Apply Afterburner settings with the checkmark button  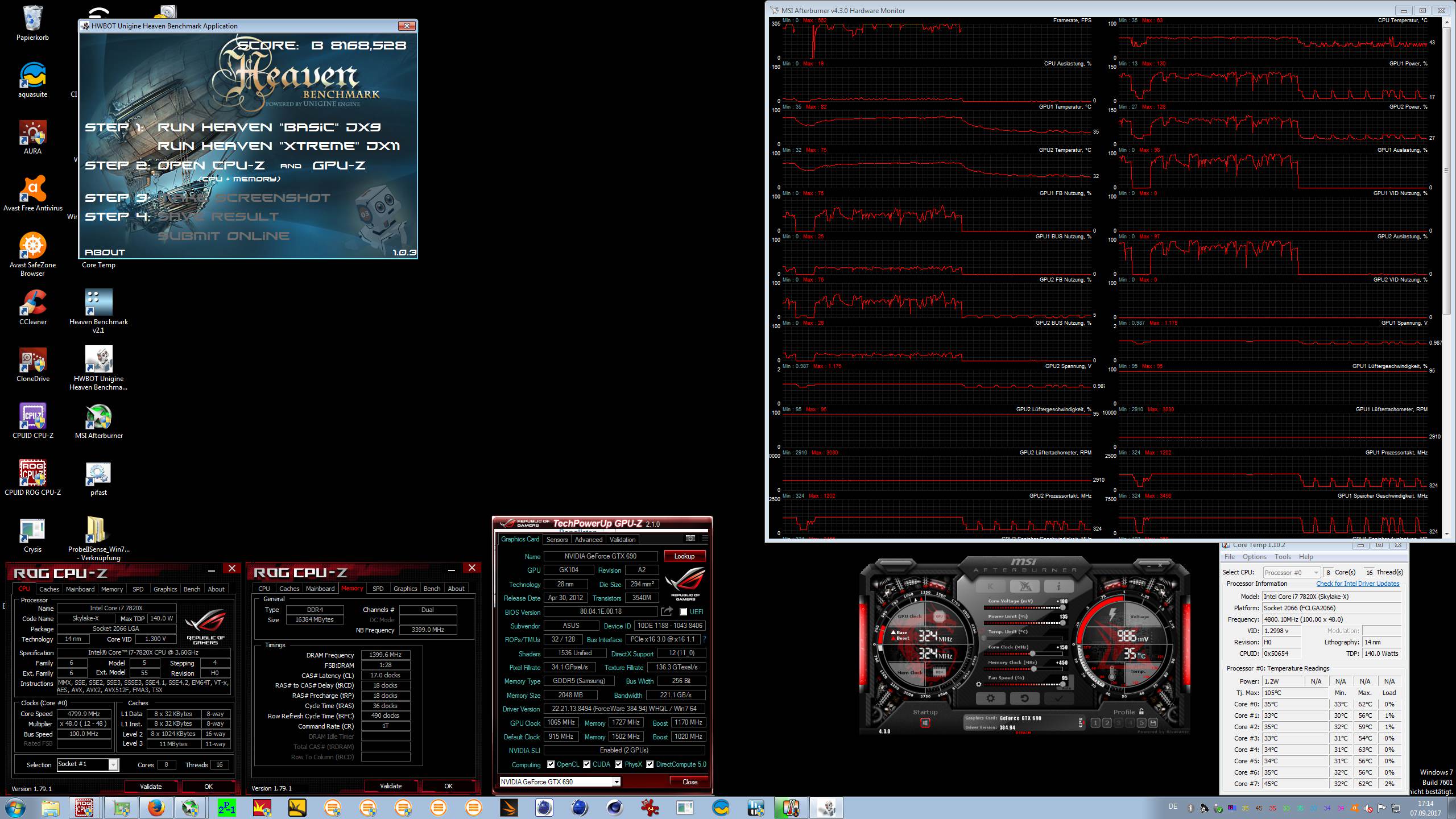click(1058, 698)
